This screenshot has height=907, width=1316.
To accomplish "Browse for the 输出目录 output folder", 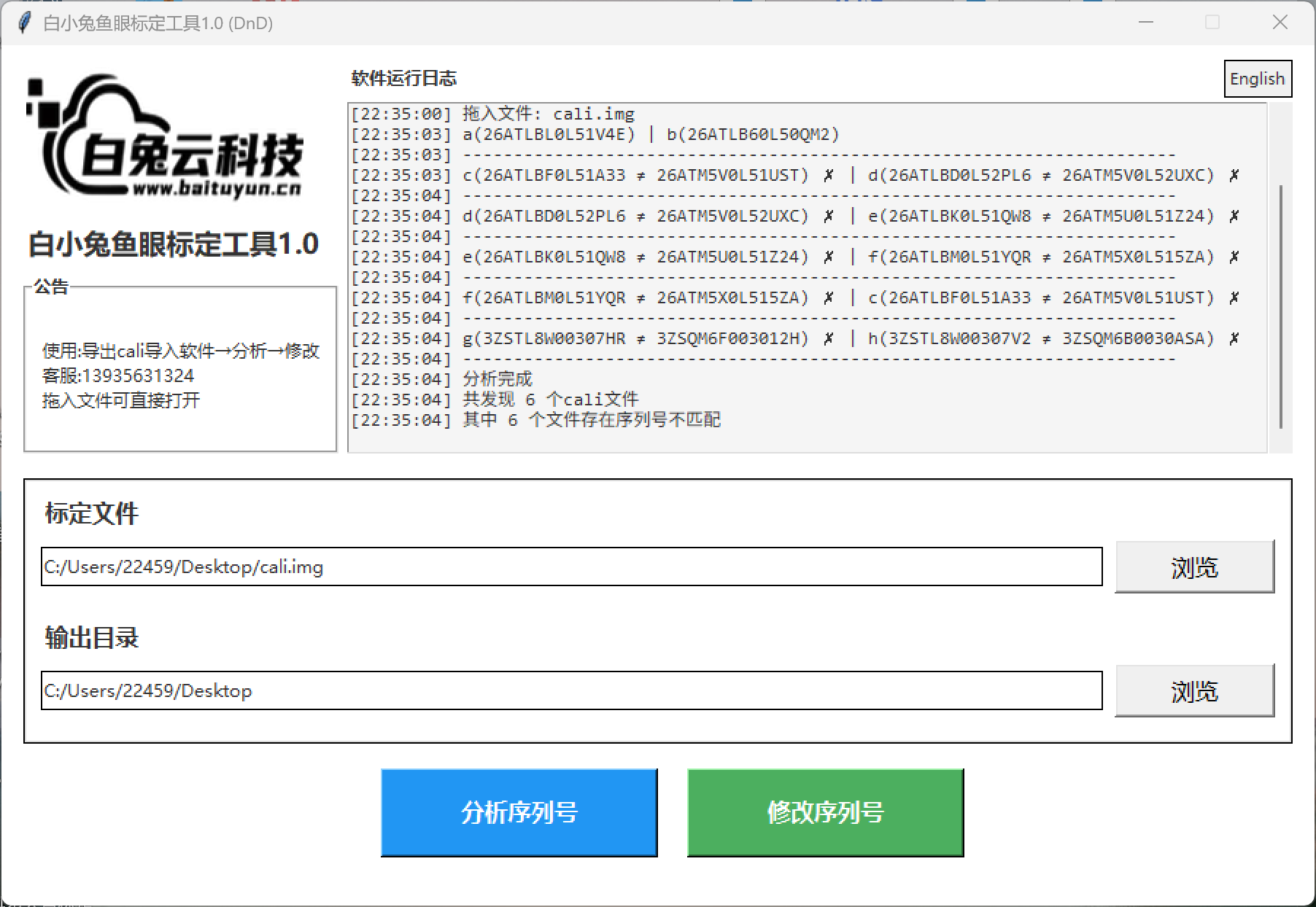I will [x=1194, y=690].
